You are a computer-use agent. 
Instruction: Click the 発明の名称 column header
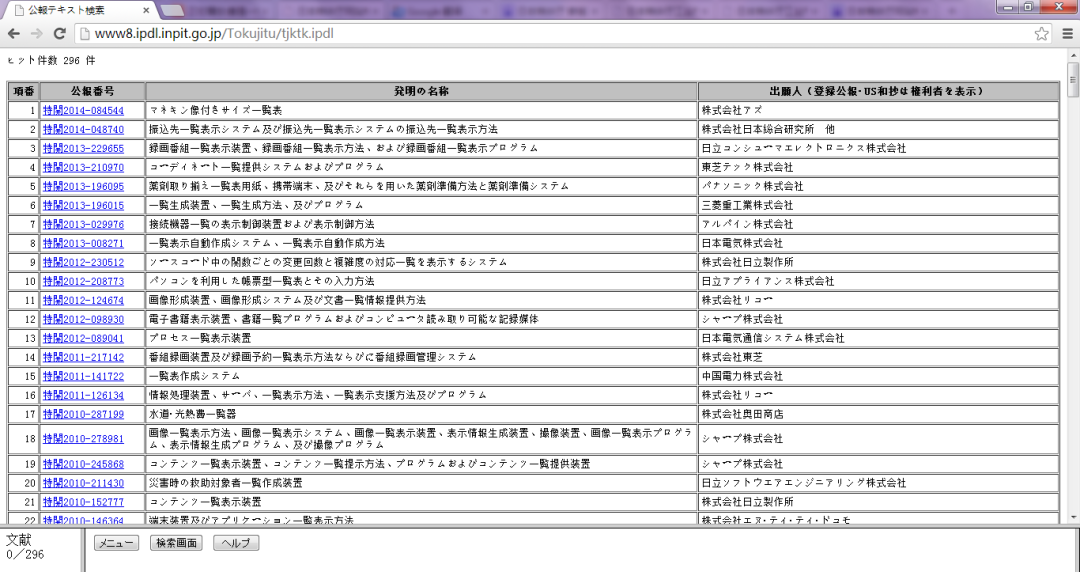click(422, 91)
